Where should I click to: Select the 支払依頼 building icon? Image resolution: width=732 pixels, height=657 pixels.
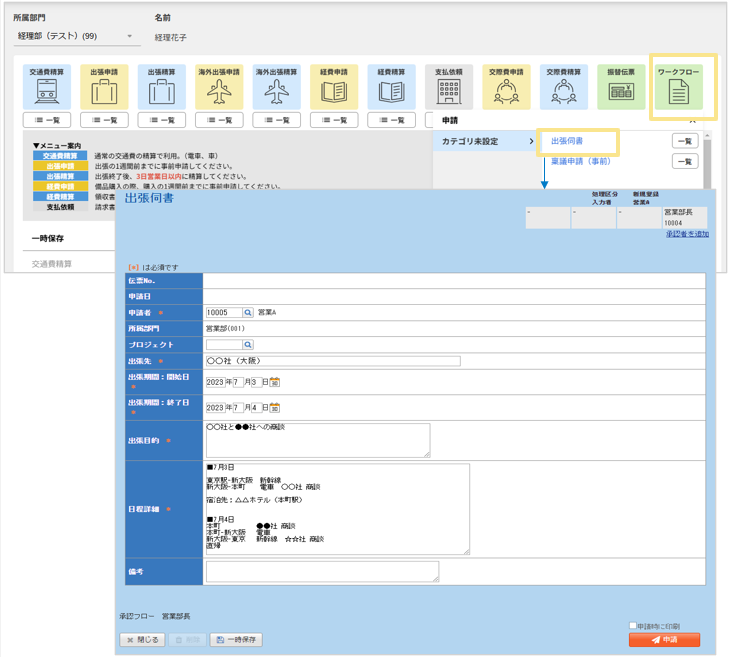449,93
